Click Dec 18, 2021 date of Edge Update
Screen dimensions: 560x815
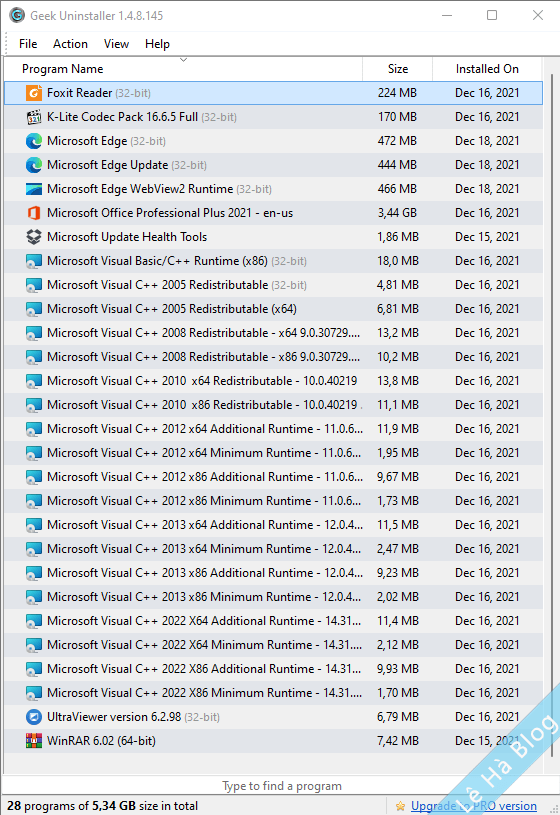point(487,165)
